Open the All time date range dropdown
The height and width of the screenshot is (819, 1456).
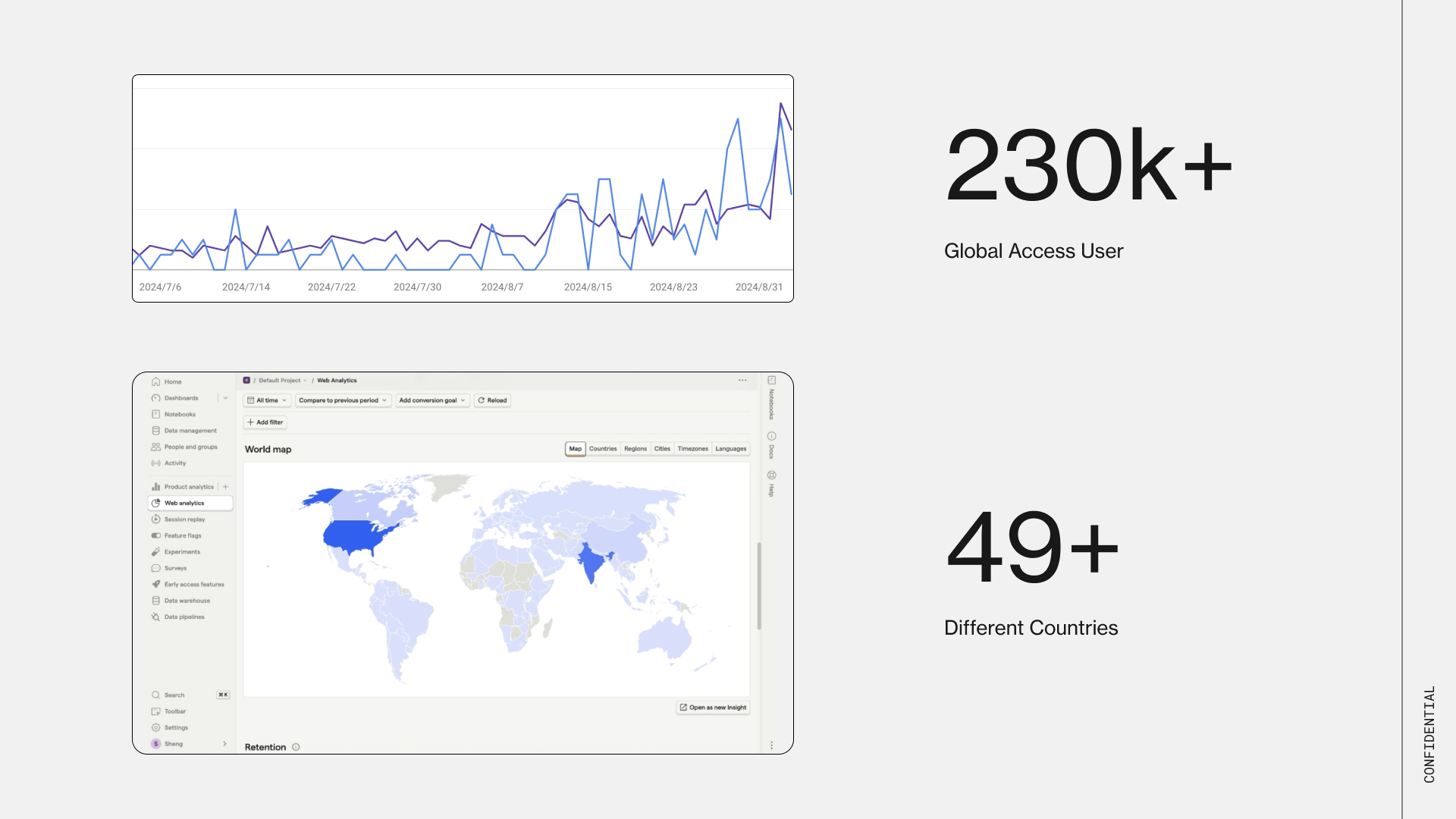point(267,400)
